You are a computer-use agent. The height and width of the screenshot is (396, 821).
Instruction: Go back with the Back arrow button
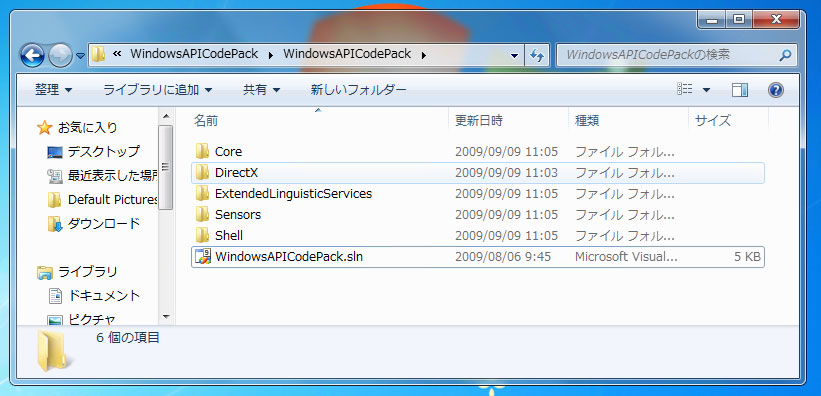click(x=32, y=54)
